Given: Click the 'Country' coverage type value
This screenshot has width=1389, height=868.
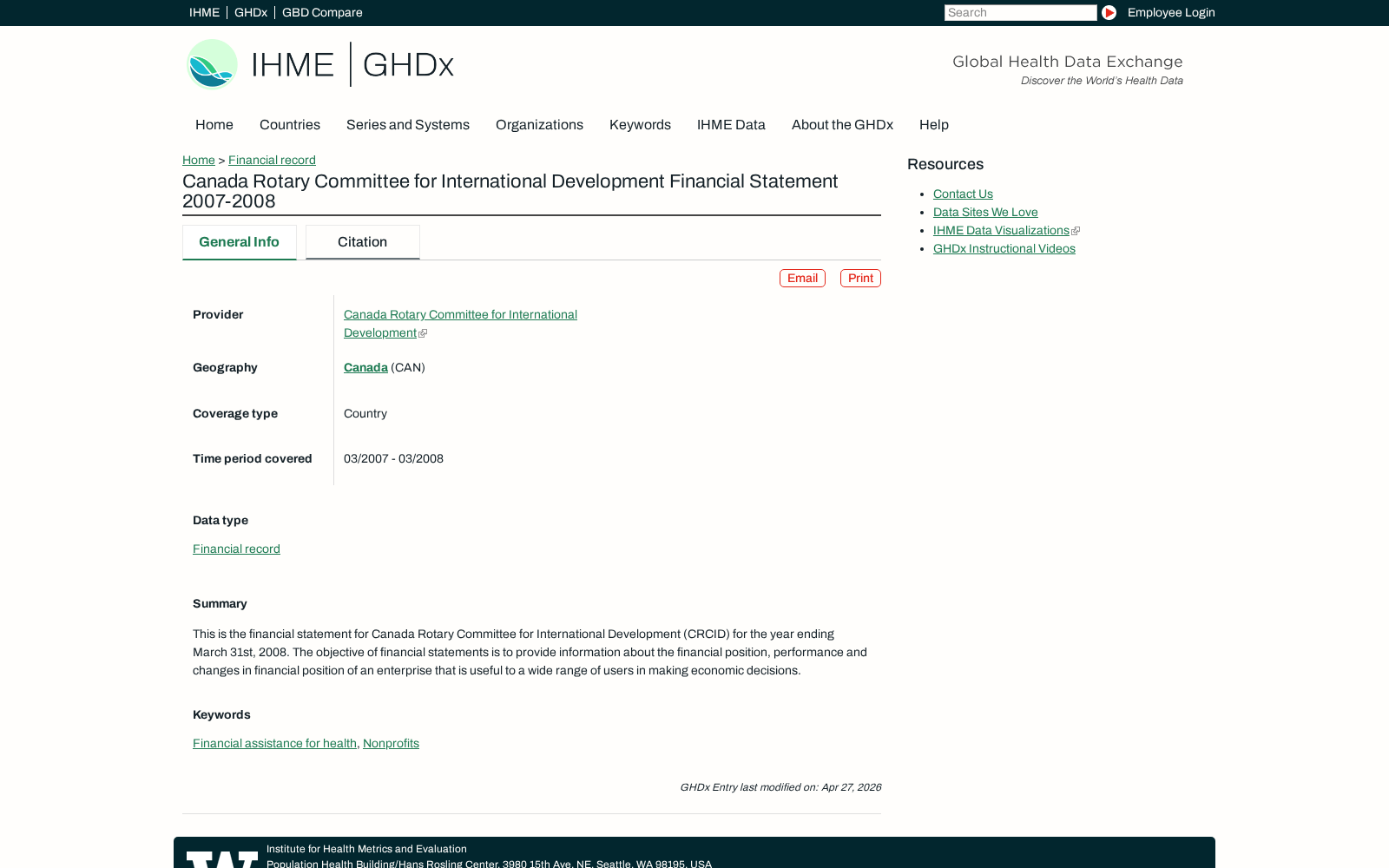Looking at the screenshot, I should click(365, 413).
